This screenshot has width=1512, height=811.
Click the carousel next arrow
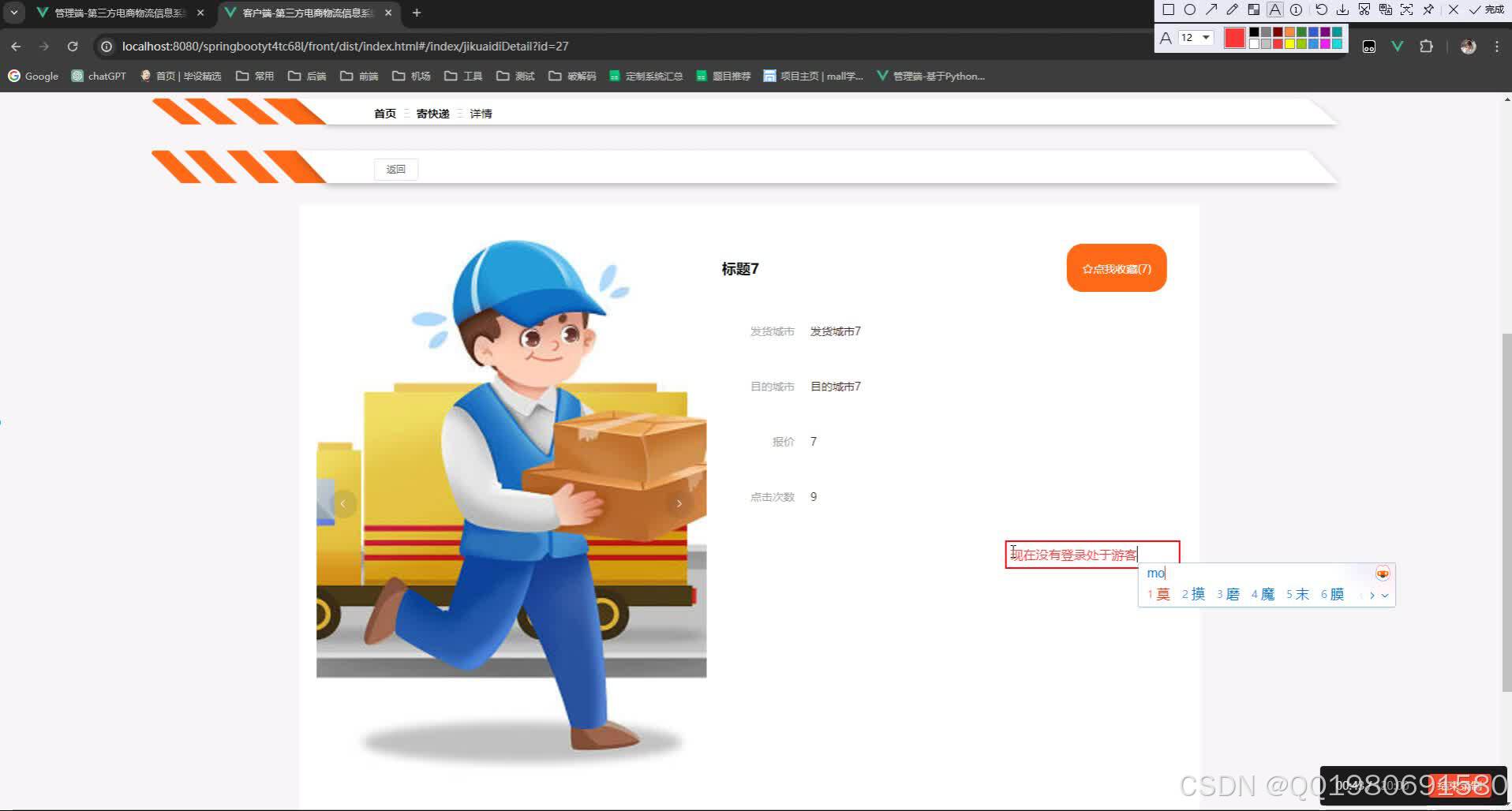[x=679, y=503]
